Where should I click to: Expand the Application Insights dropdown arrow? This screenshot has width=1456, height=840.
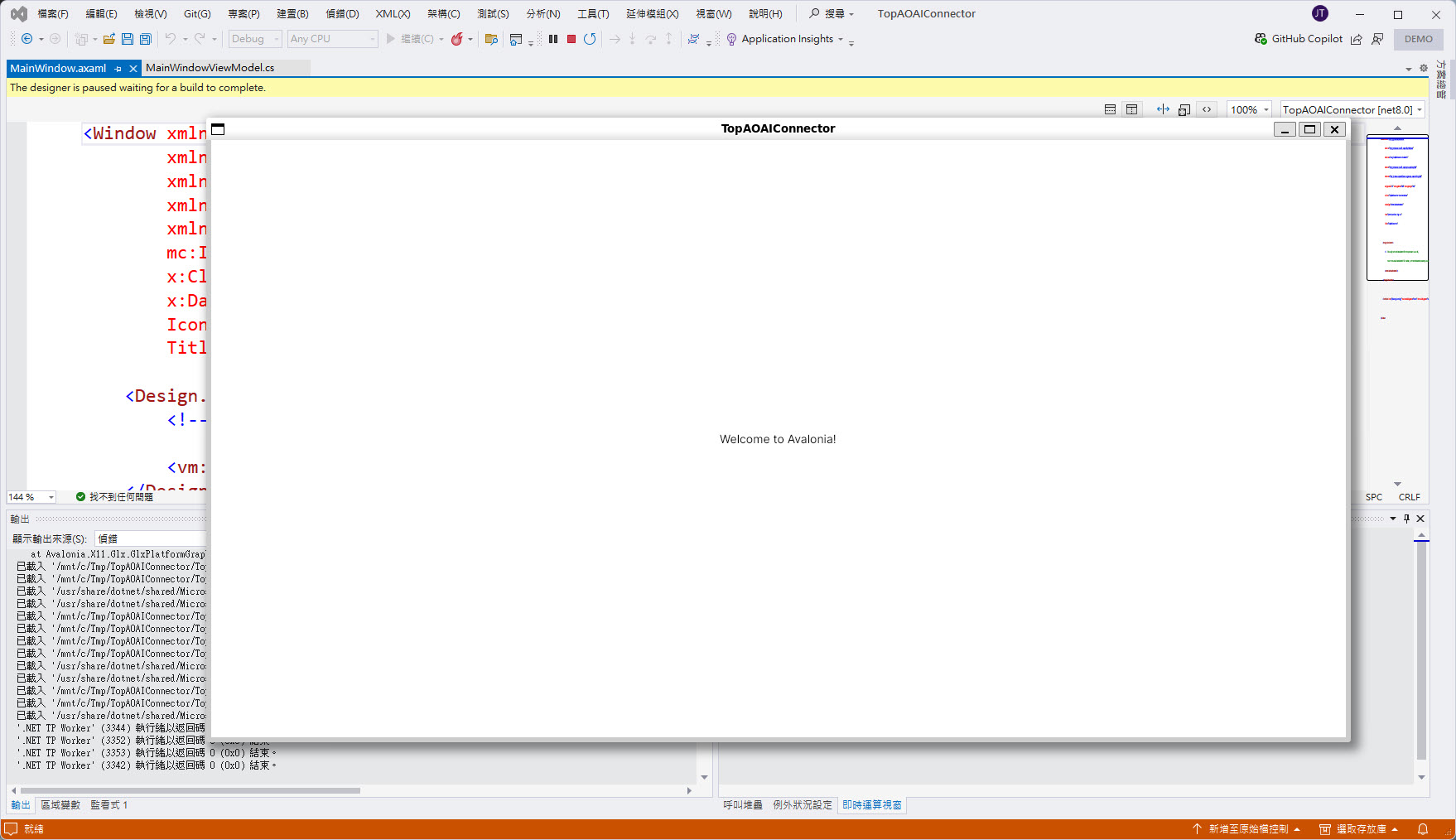coord(841,39)
